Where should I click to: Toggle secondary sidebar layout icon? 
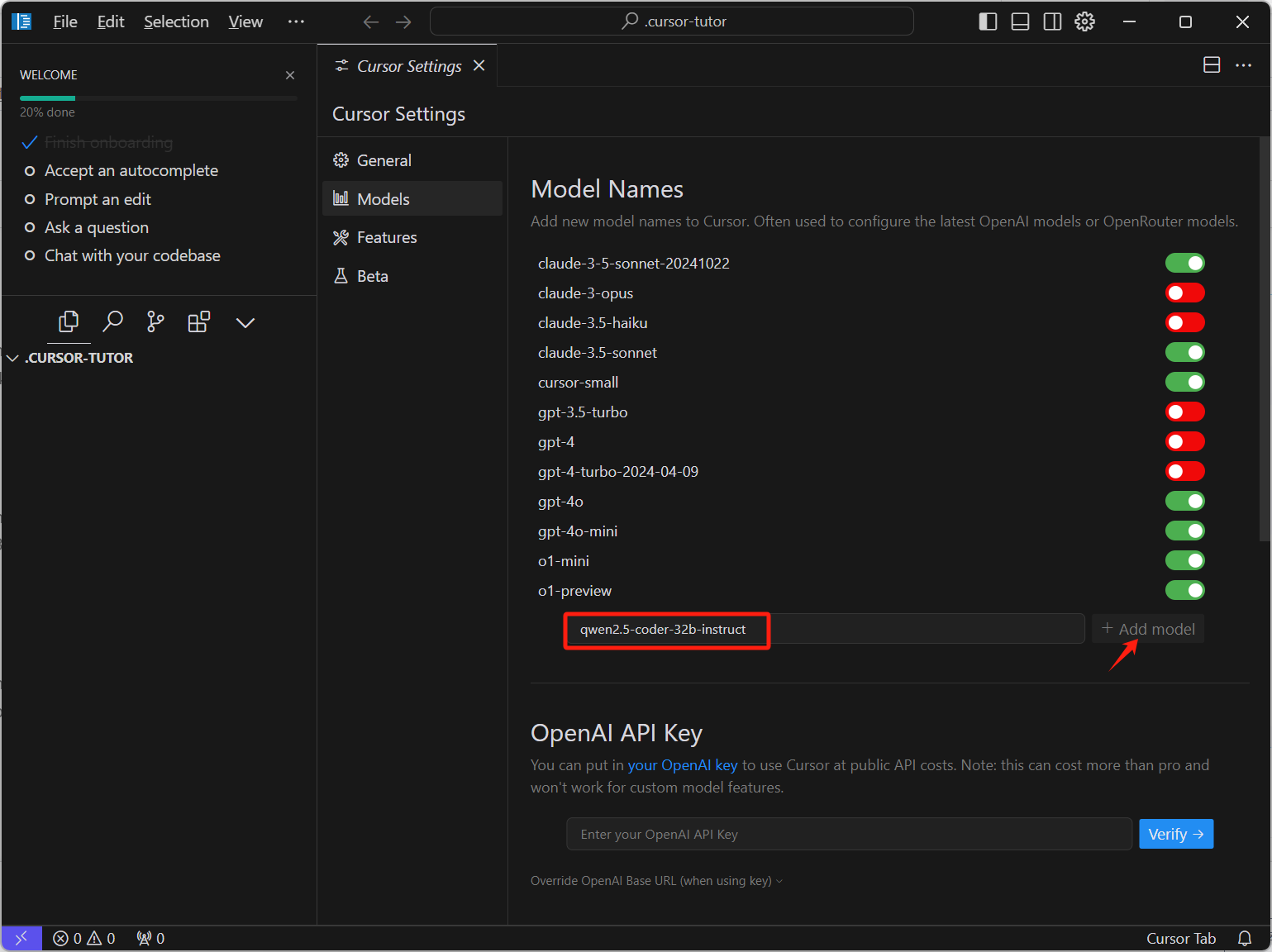click(1052, 21)
